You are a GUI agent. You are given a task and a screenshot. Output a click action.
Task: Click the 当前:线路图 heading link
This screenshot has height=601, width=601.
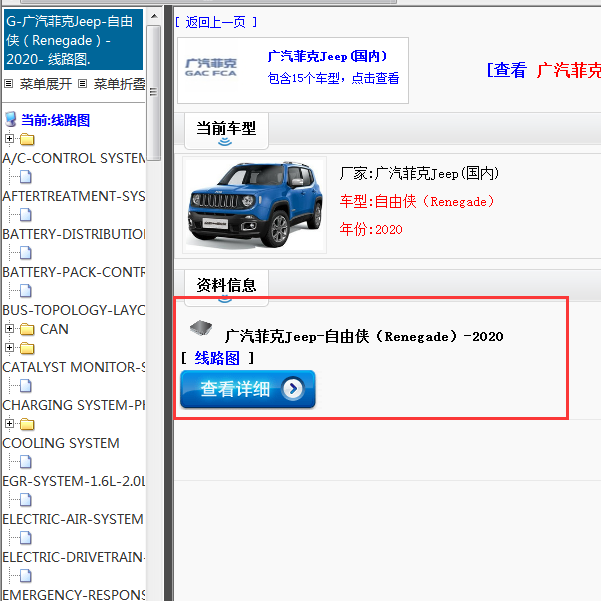point(56,120)
